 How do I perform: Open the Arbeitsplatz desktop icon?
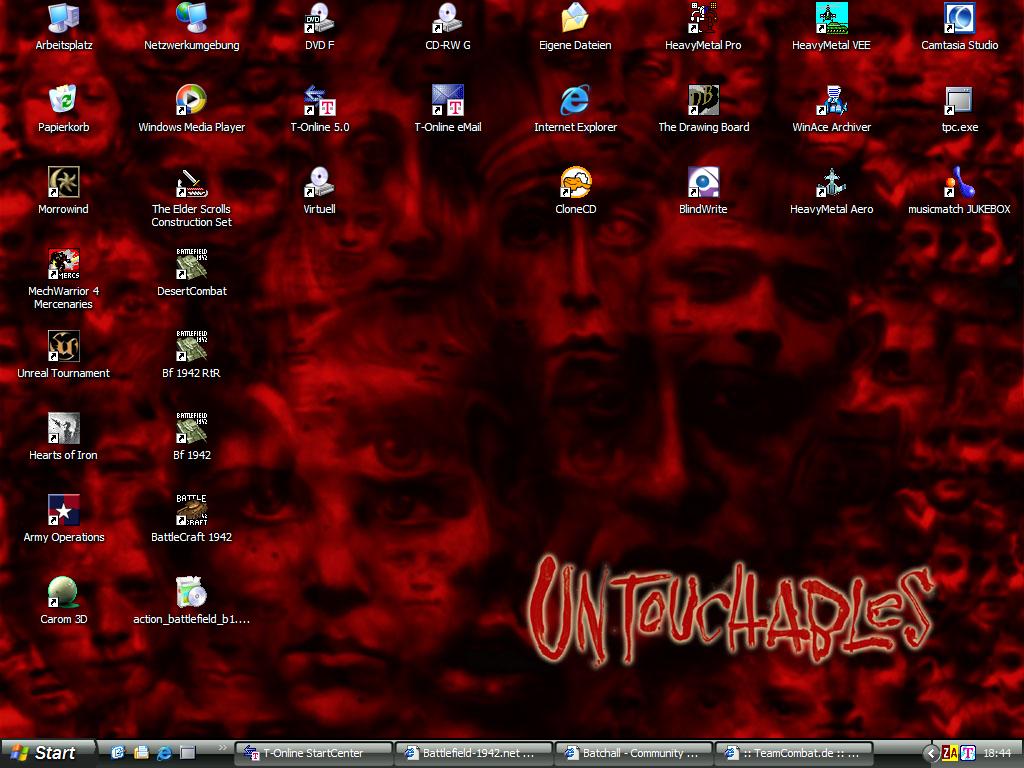pos(63,26)
